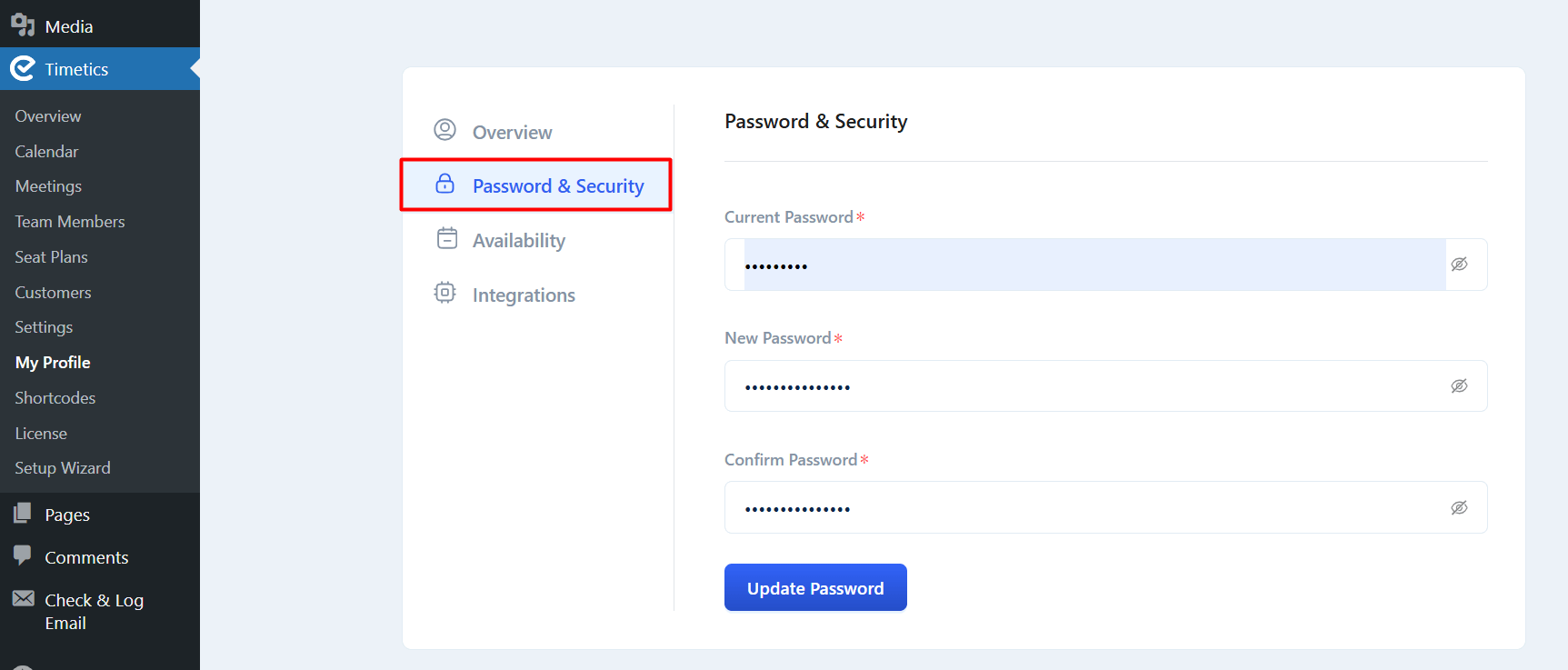Show the Current Password characters
1568x670 pixels.
(1459, 265)
